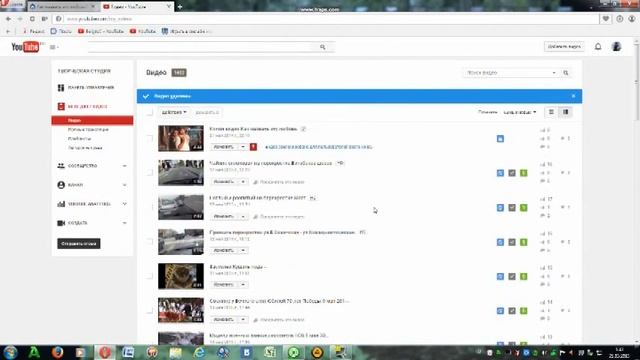Open thumbnail of the first video

[x=181, y=138]
